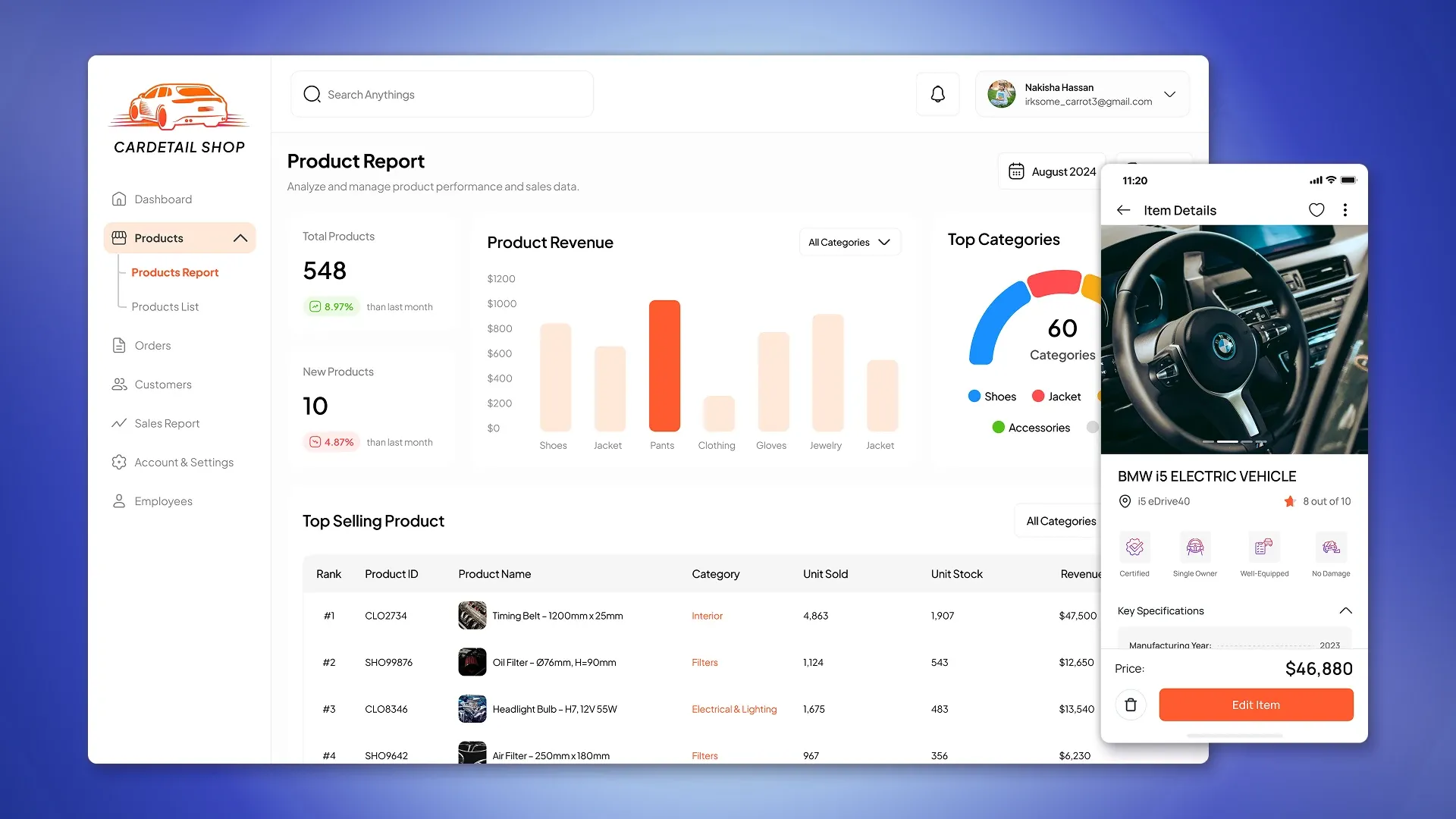Image resolution: width=1456 pixels, height=819 pixels.
Task: Tap the heart favorite icon
Action: (x=1316, y=210)
